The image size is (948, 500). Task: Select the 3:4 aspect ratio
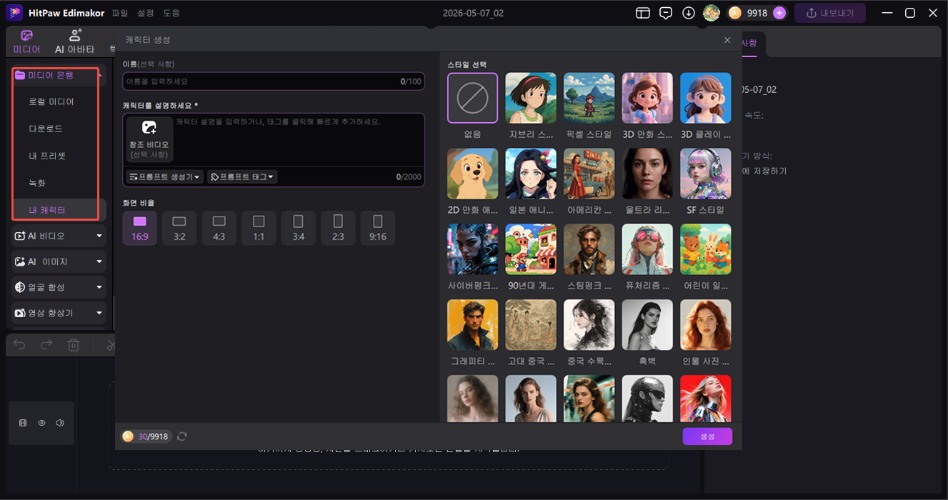point(299,228)
